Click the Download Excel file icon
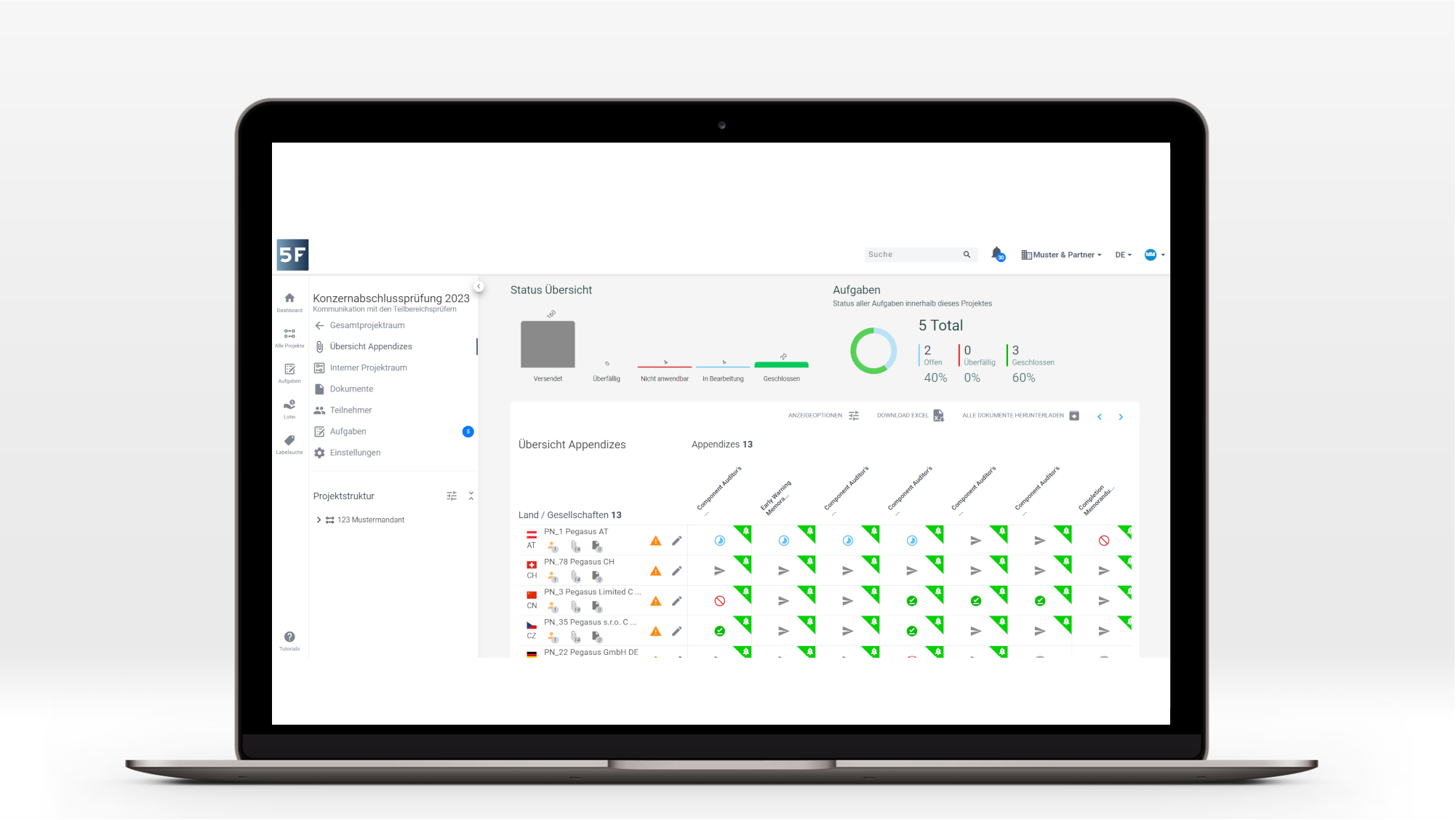Viewport: 1456px width, 820px height. (938, 415)
